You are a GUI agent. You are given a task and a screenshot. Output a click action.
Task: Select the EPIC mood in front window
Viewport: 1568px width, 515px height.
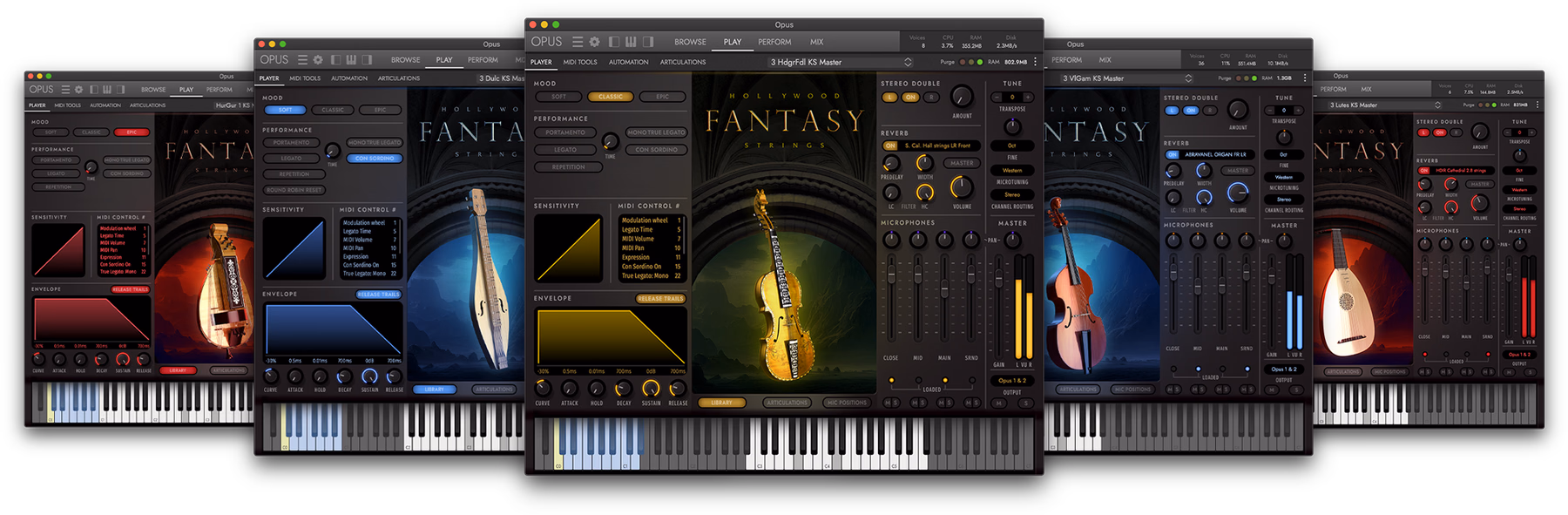click(662, 97)
